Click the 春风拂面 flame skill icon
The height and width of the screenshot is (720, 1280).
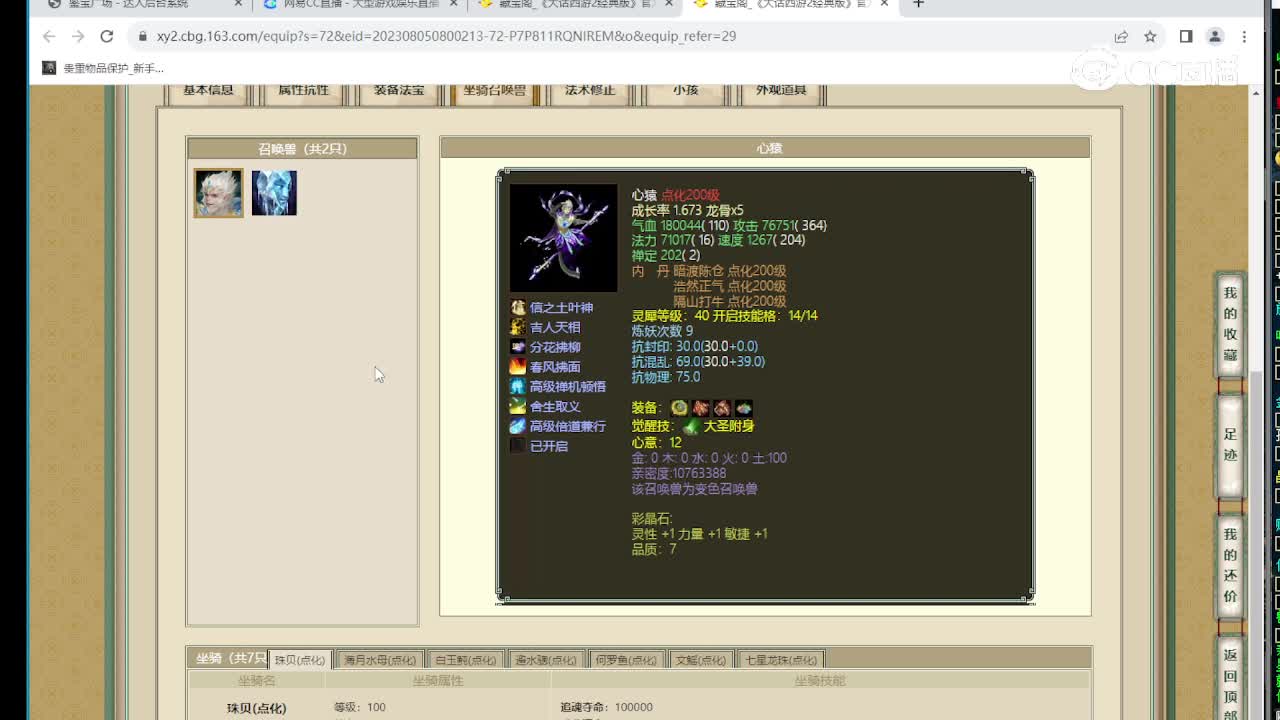click(x=517, y=367)
